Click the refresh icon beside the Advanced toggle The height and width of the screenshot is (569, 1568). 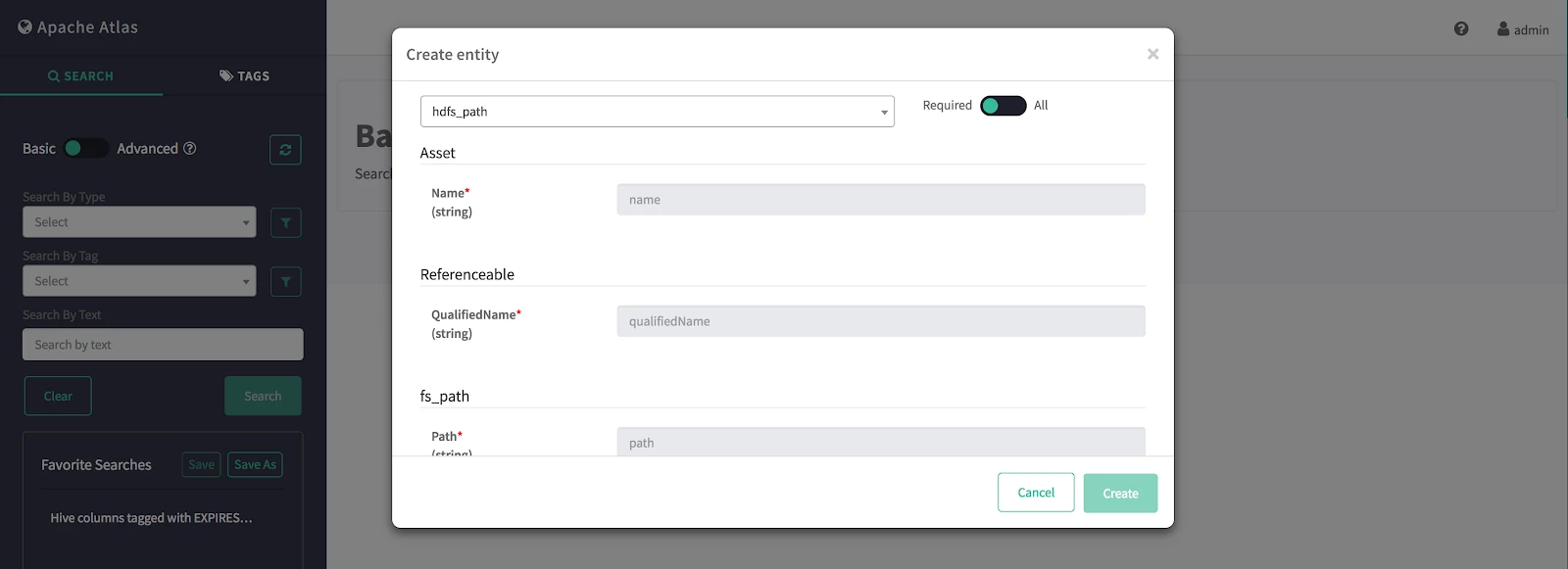pyautogui.click(x=285, y=150)
